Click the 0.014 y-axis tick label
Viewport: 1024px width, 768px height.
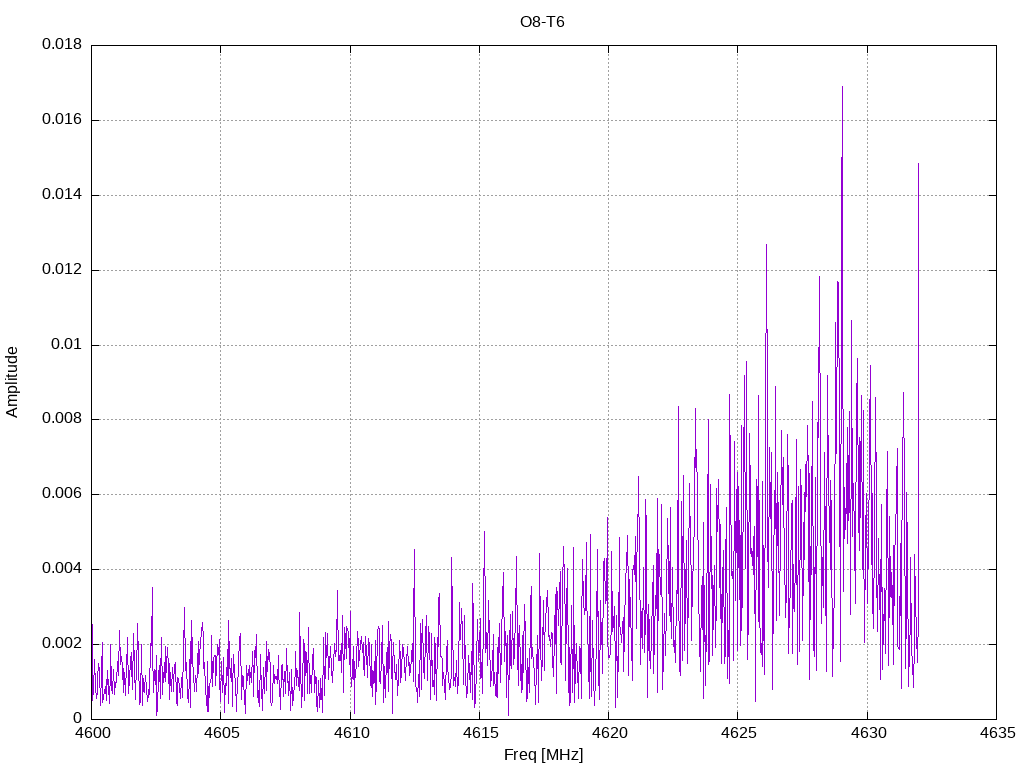[x=62, y=195]
